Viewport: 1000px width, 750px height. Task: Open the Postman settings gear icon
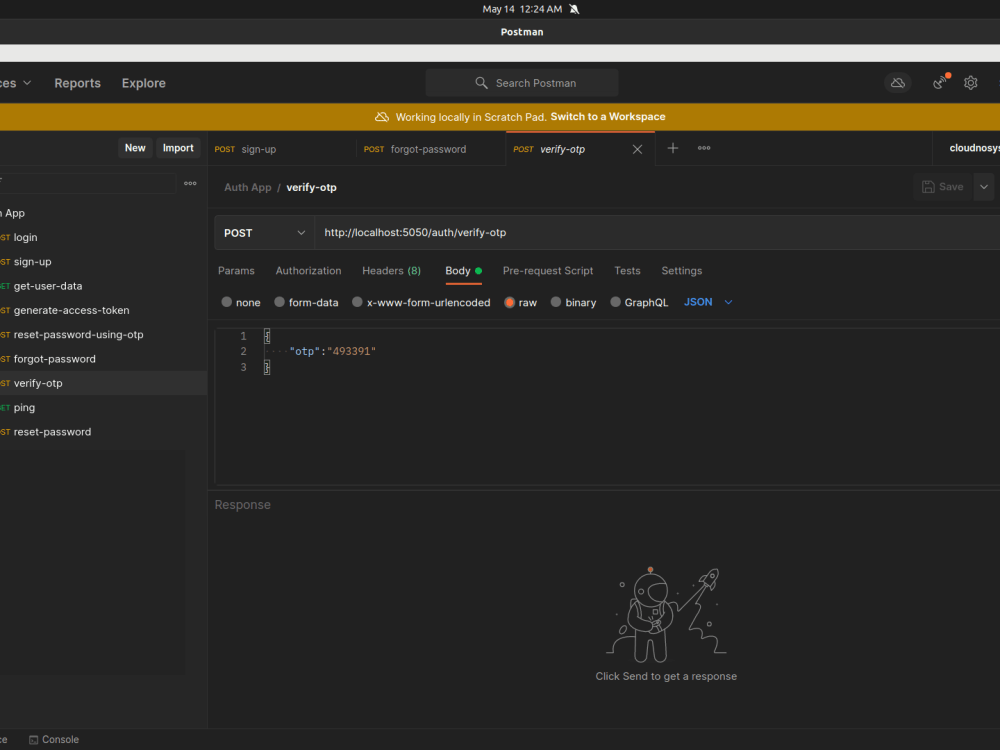(970, 83)
